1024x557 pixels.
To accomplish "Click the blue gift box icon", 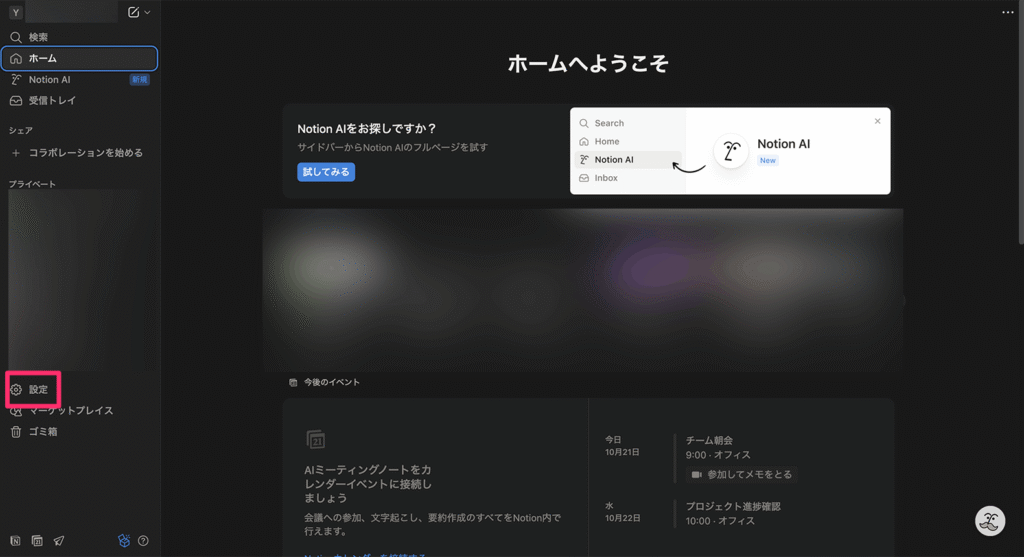I will [x=124, y=541].
